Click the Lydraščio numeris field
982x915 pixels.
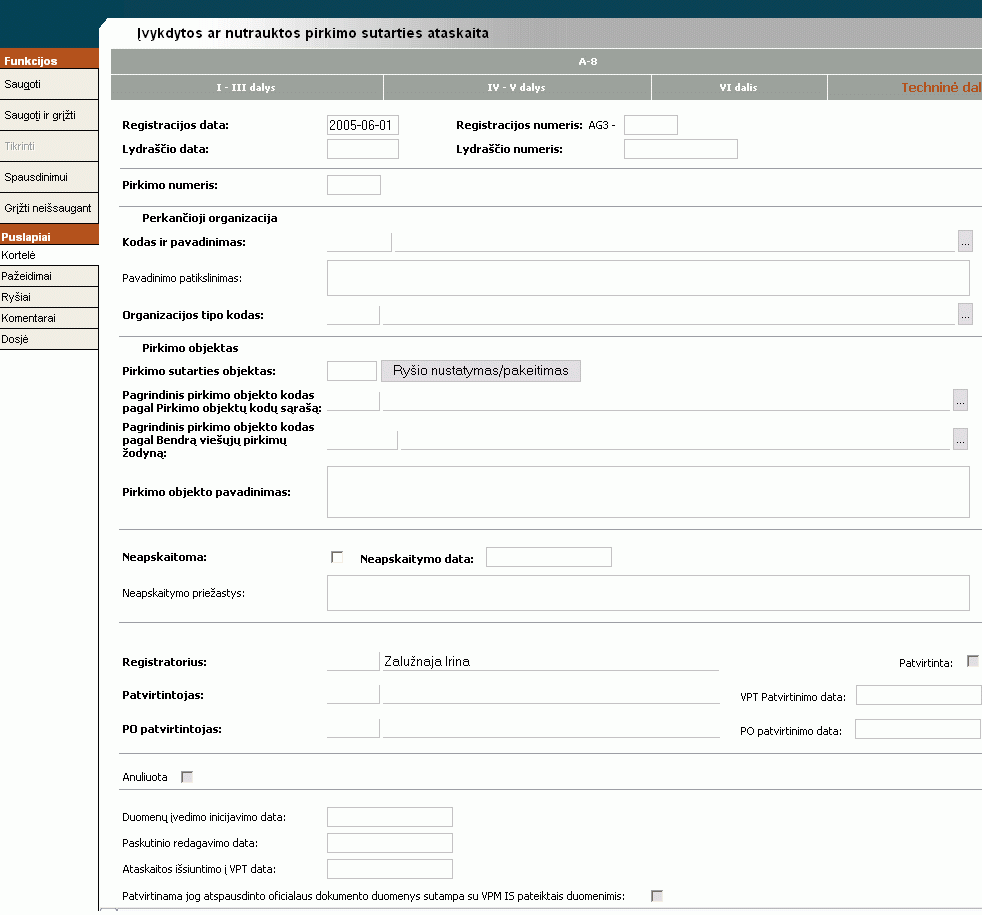click(x=681, y=149)
